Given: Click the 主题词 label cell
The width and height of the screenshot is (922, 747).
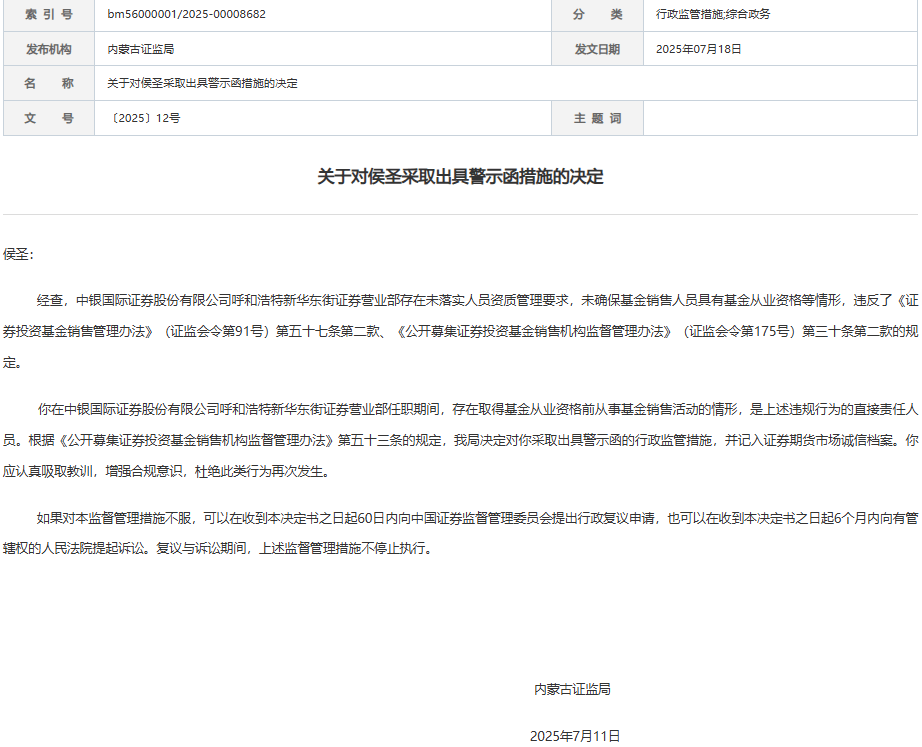Looking at the screenshot, I should pos(597,117).
